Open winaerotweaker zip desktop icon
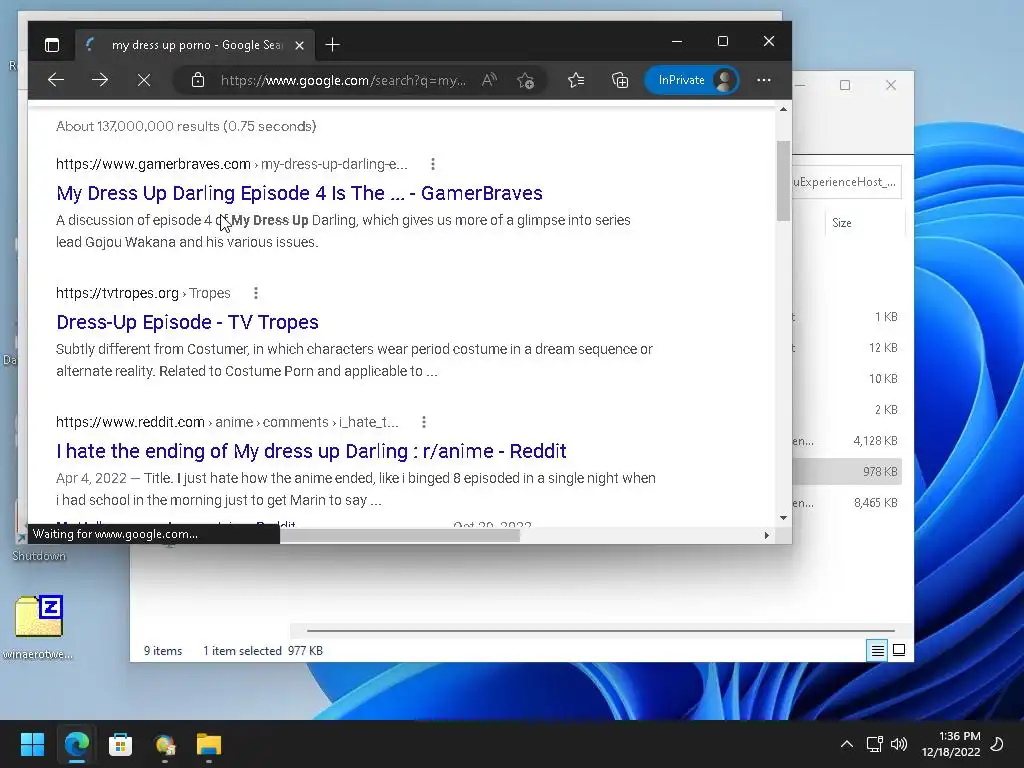1024x768 pixels. 39,626
